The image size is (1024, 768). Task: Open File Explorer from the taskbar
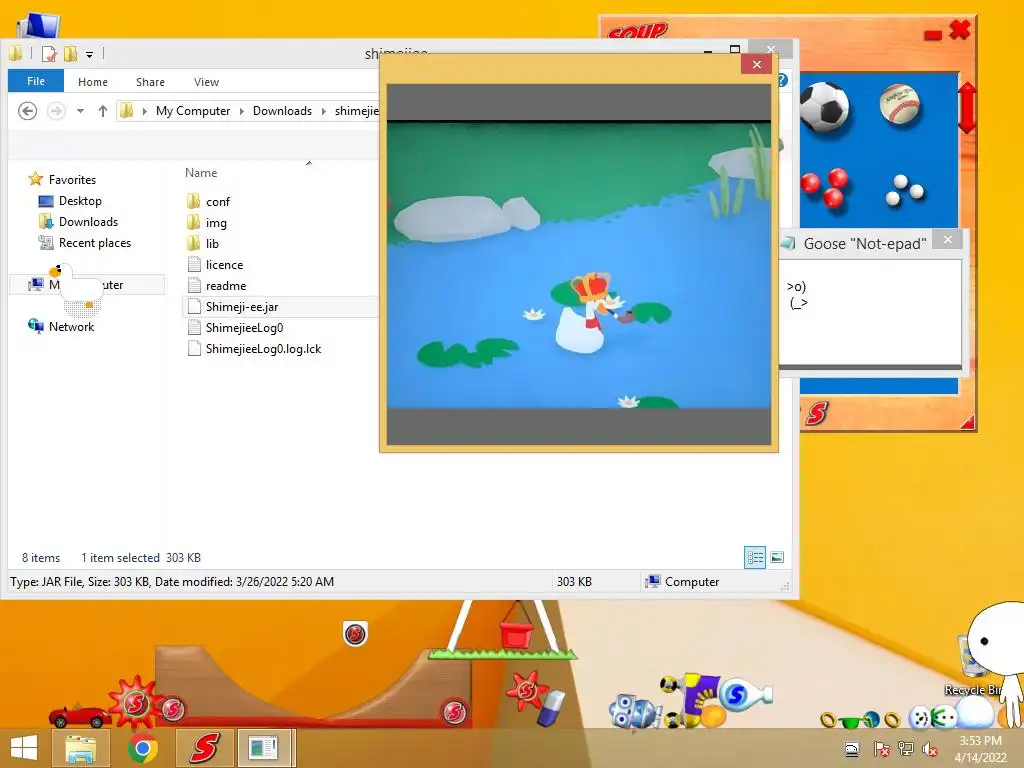click(80, 748)
